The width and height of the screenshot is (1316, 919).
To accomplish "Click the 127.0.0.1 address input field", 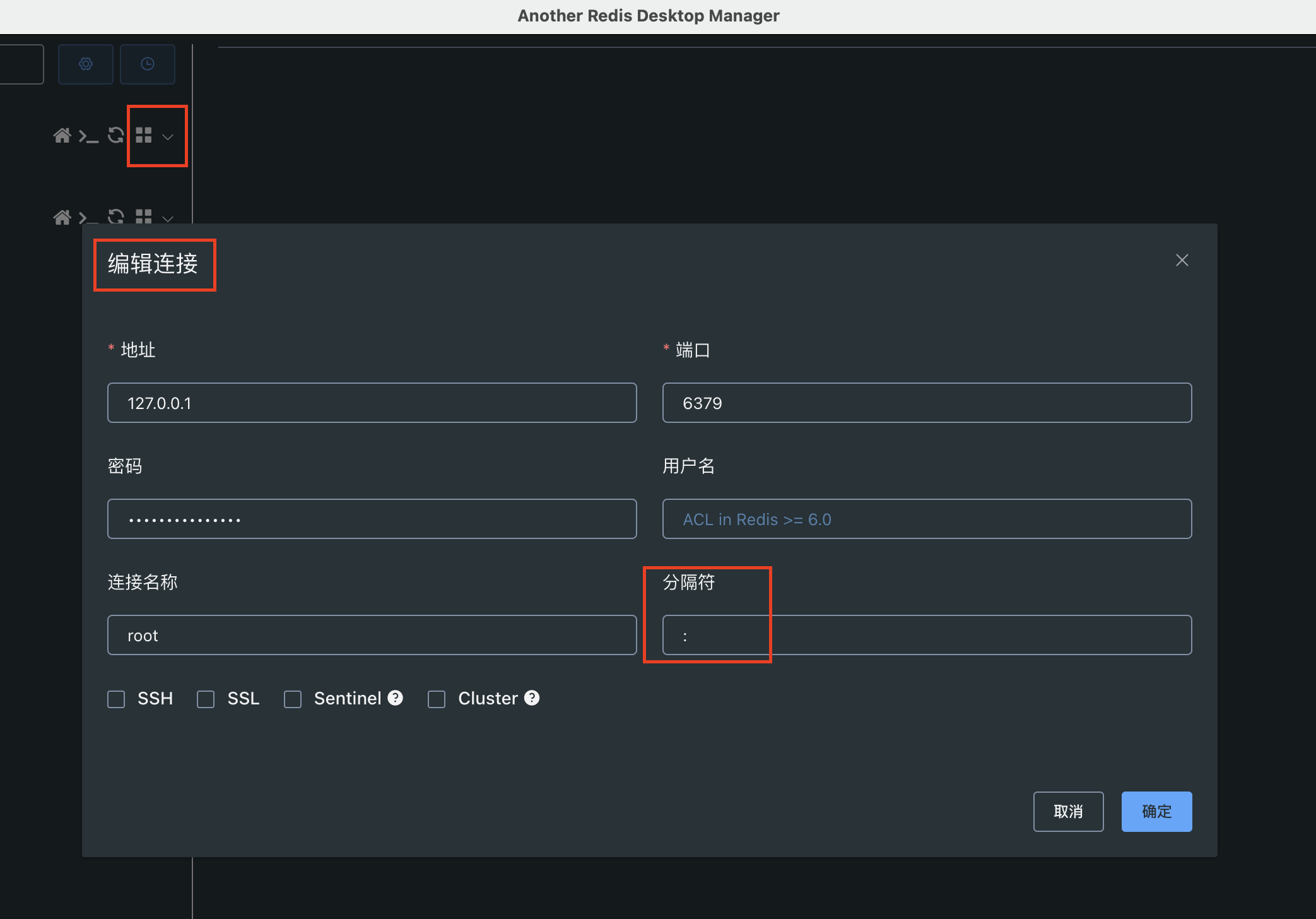I will [x=372, y=403].
